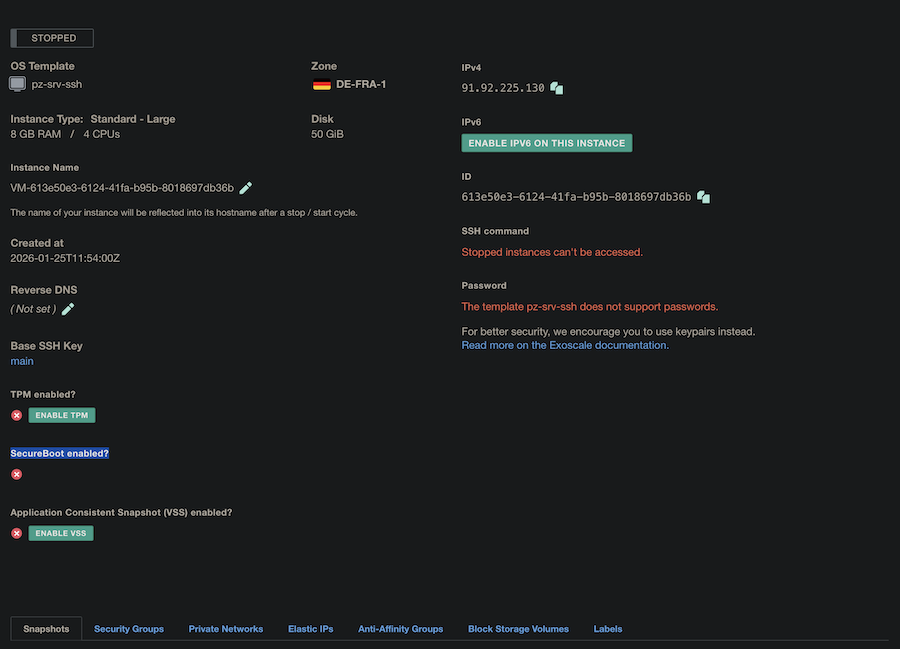Copy the instance ID to clipboard
The height and width of the screenshot is (649, 900).
pos(703,197)
